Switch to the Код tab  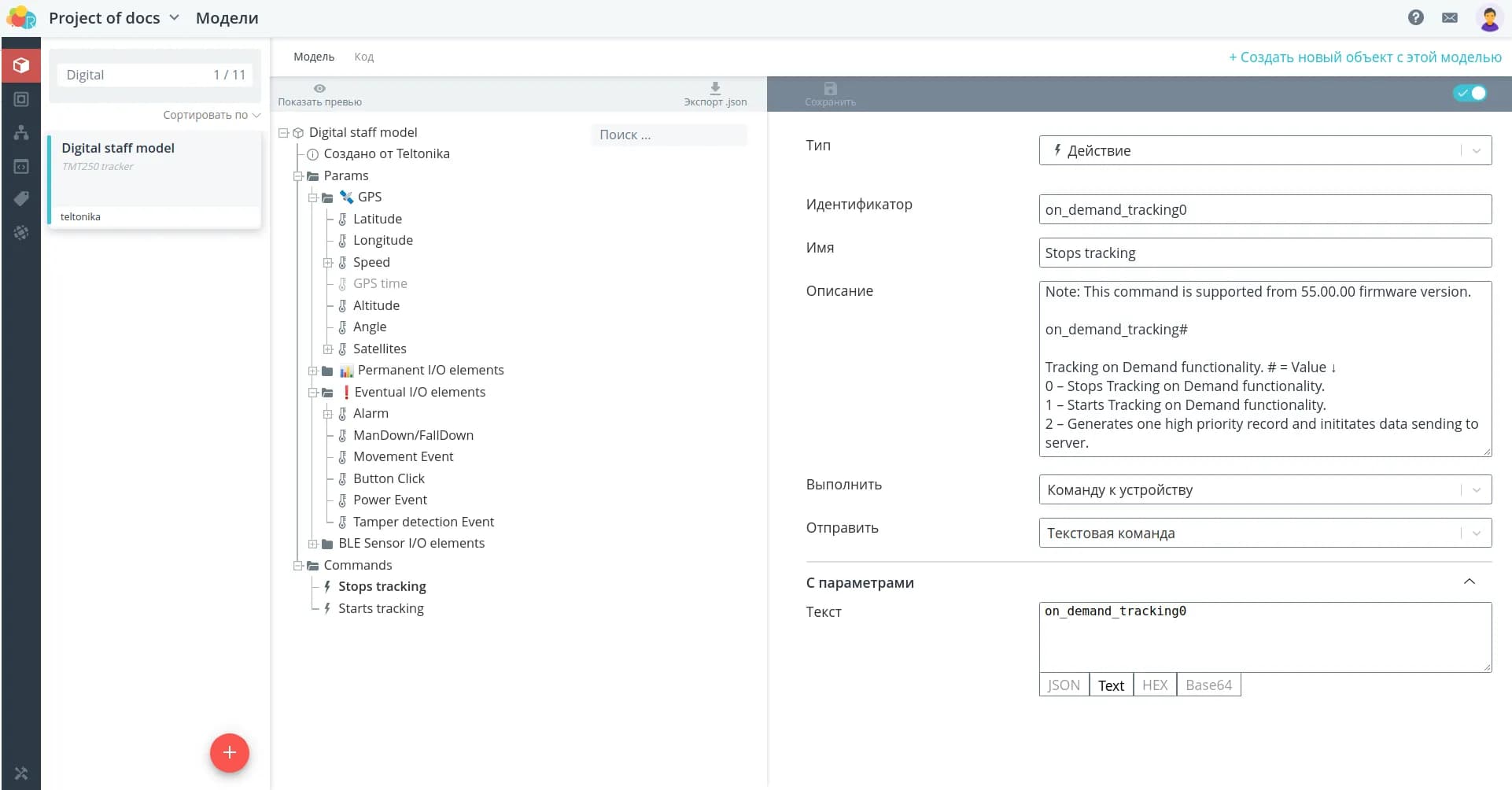pyautogui.click(x=363, y=57)
